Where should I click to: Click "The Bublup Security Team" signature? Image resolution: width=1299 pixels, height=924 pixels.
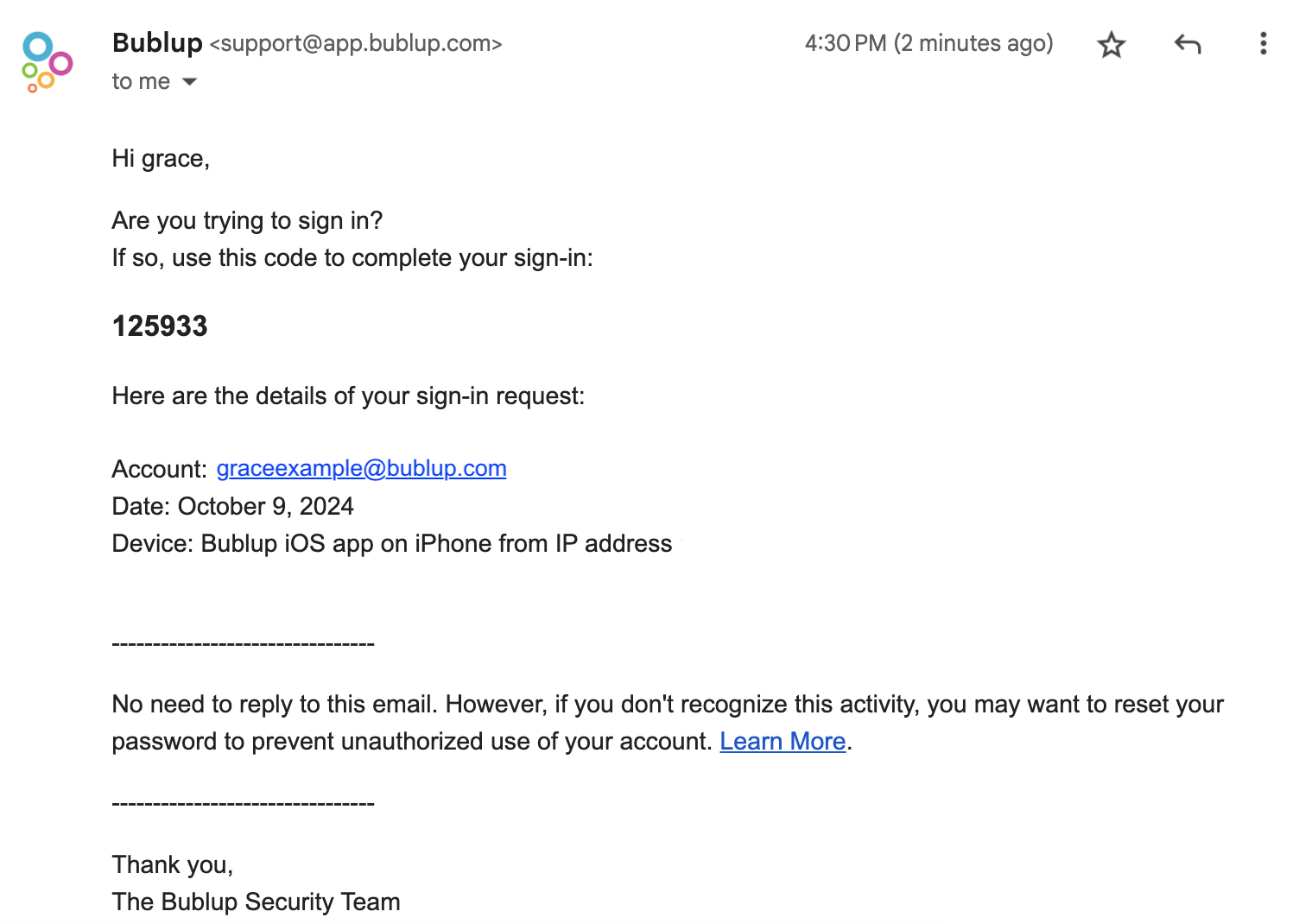coord(256,902)
